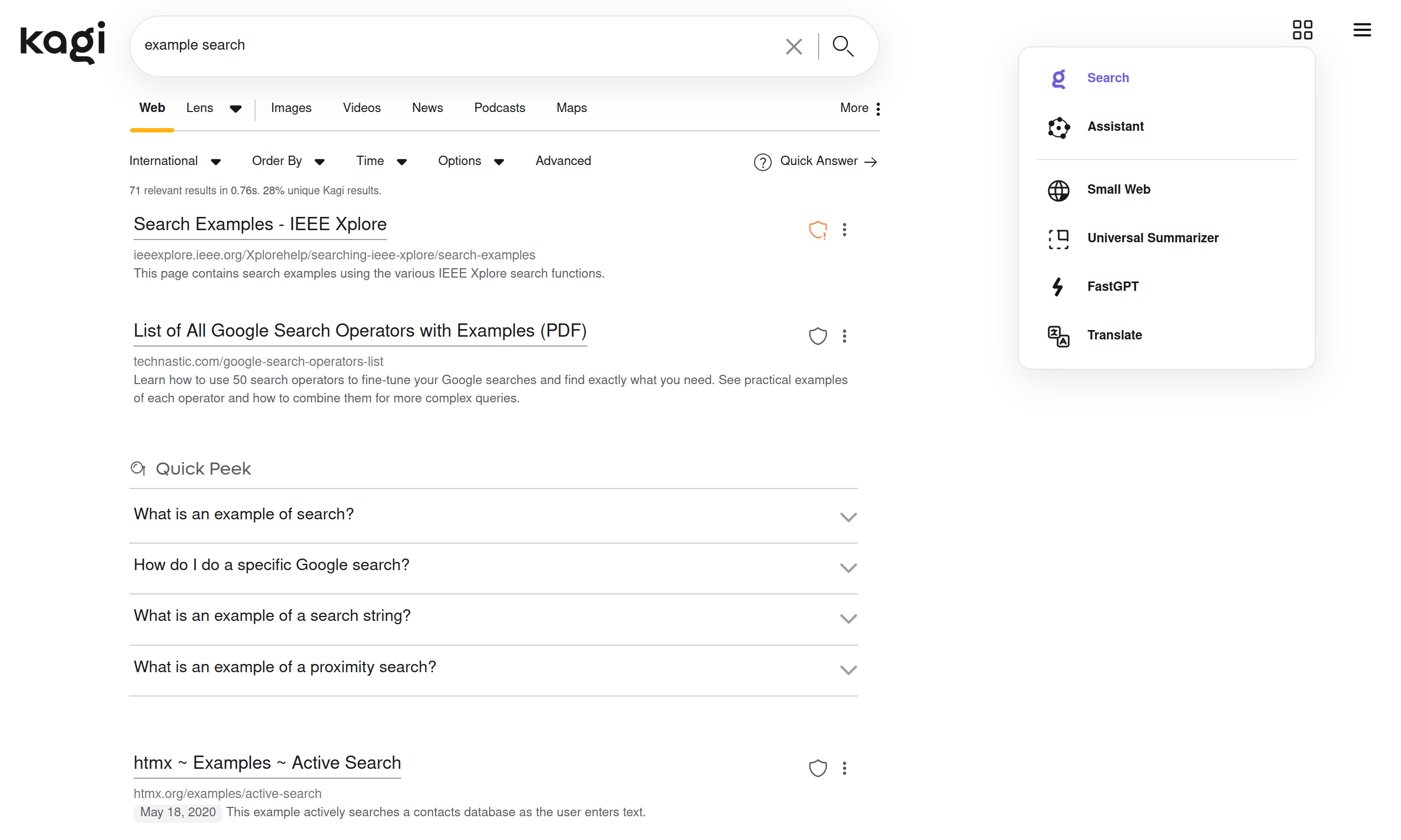Open Universal Summarizer from apps panel
1401x840 pixels.
(1152, 238)
